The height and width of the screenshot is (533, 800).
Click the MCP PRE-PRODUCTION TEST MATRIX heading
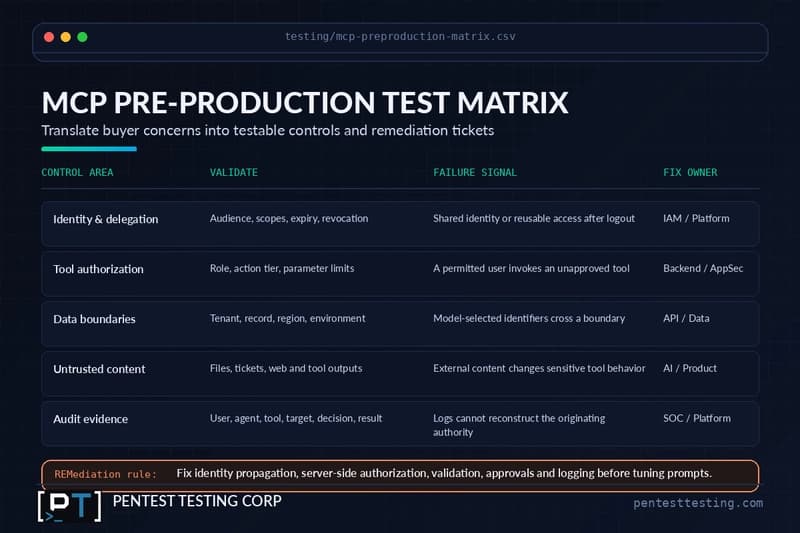(x=305, y=103)
